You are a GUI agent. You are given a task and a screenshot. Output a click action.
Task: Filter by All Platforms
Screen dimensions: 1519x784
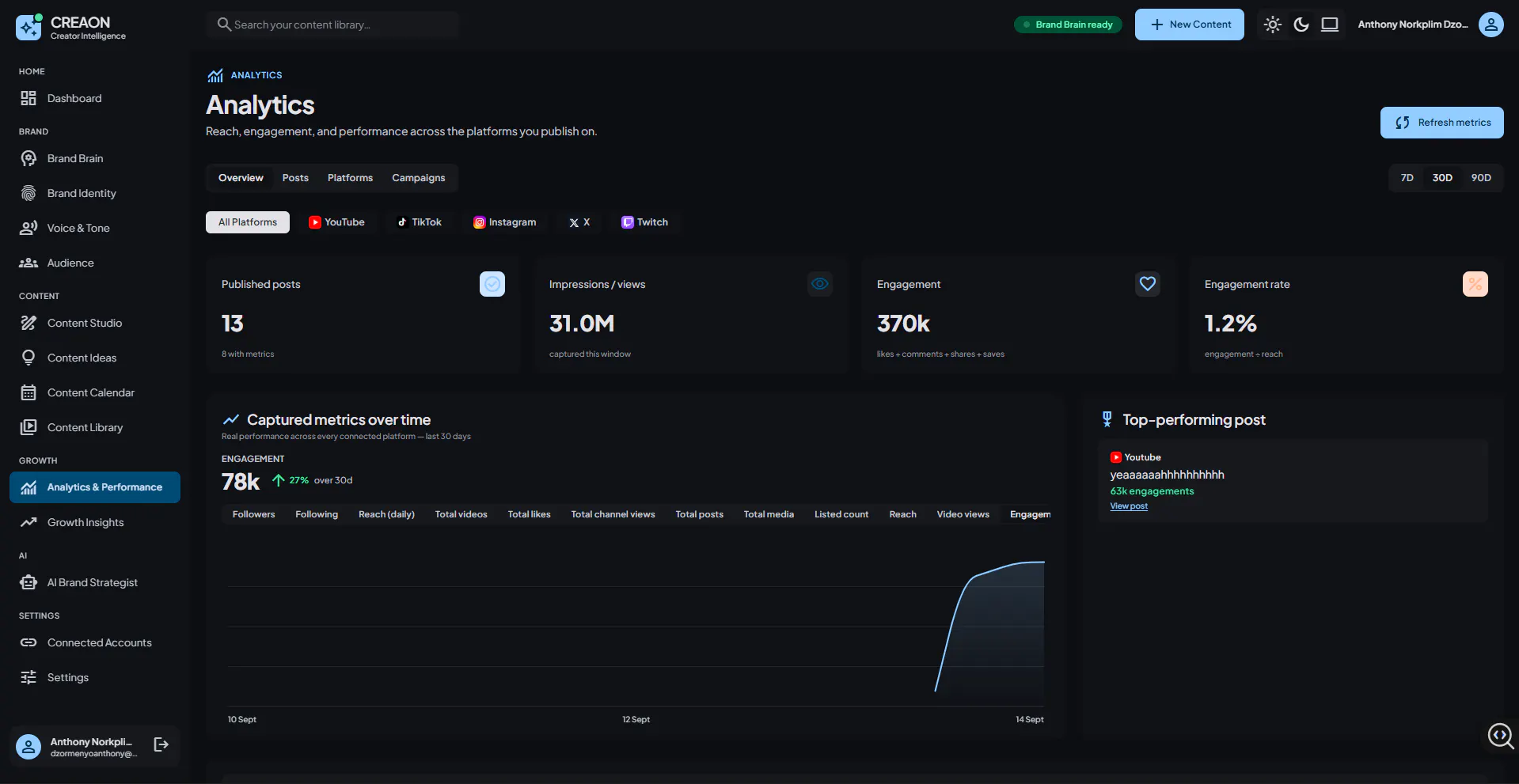248,222
